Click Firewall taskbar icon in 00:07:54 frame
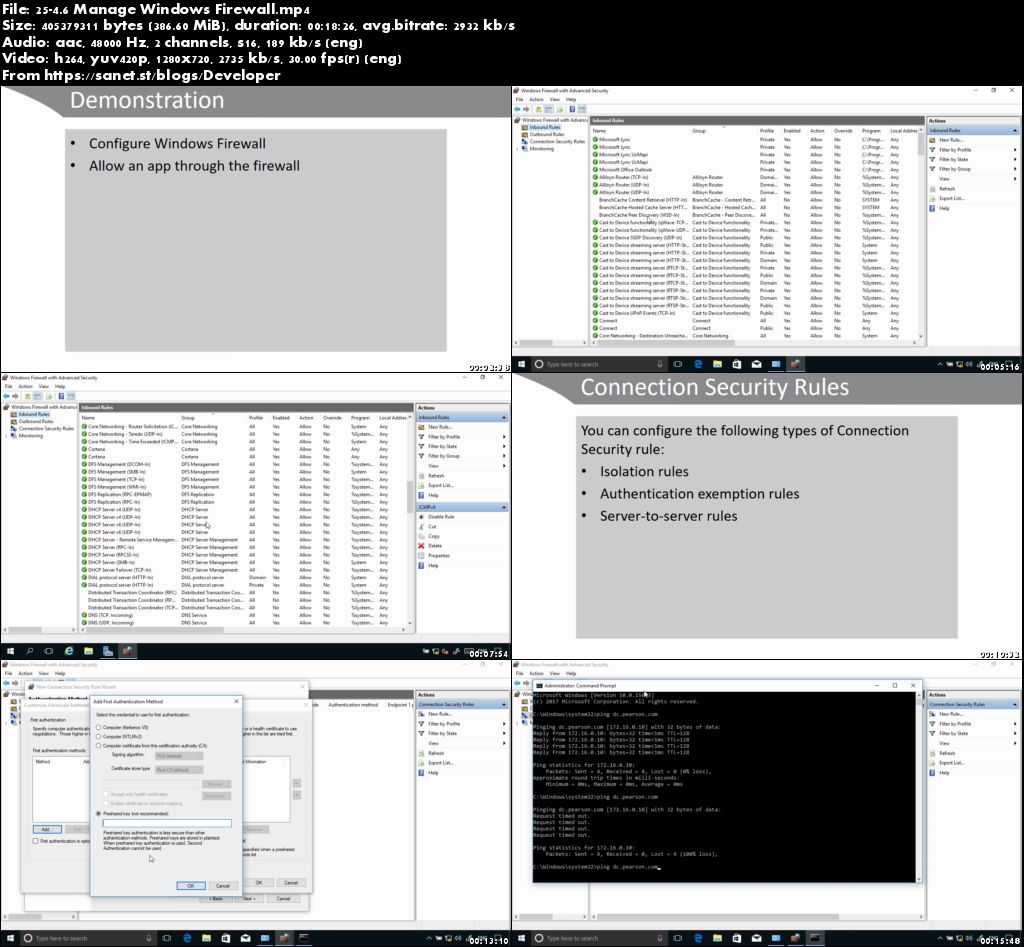1024x947 pixels. point(127,651)
